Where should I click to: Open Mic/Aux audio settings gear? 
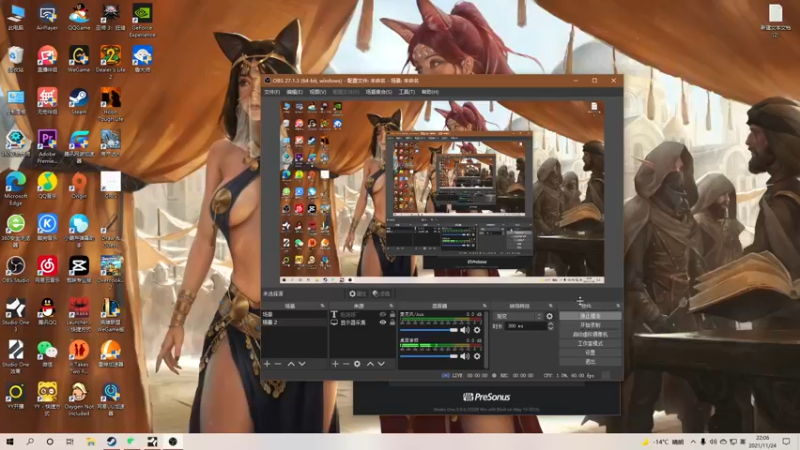click(477, 330)
